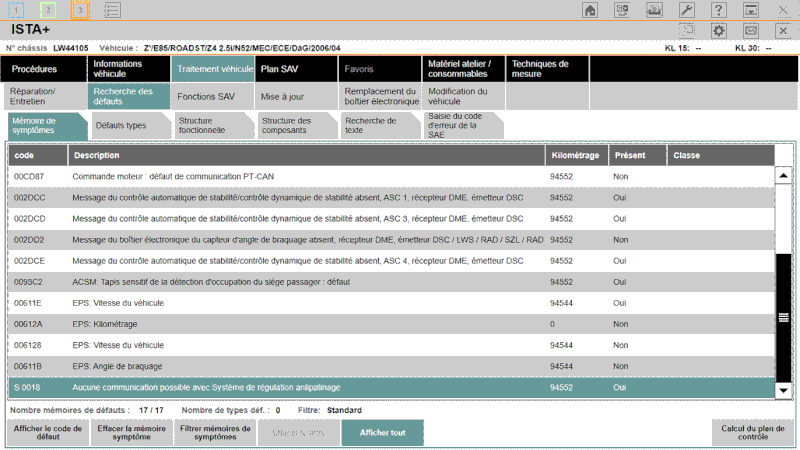The image size is (800, 450).
Task: Open Plan SAV menu
Action: [296, 69]
